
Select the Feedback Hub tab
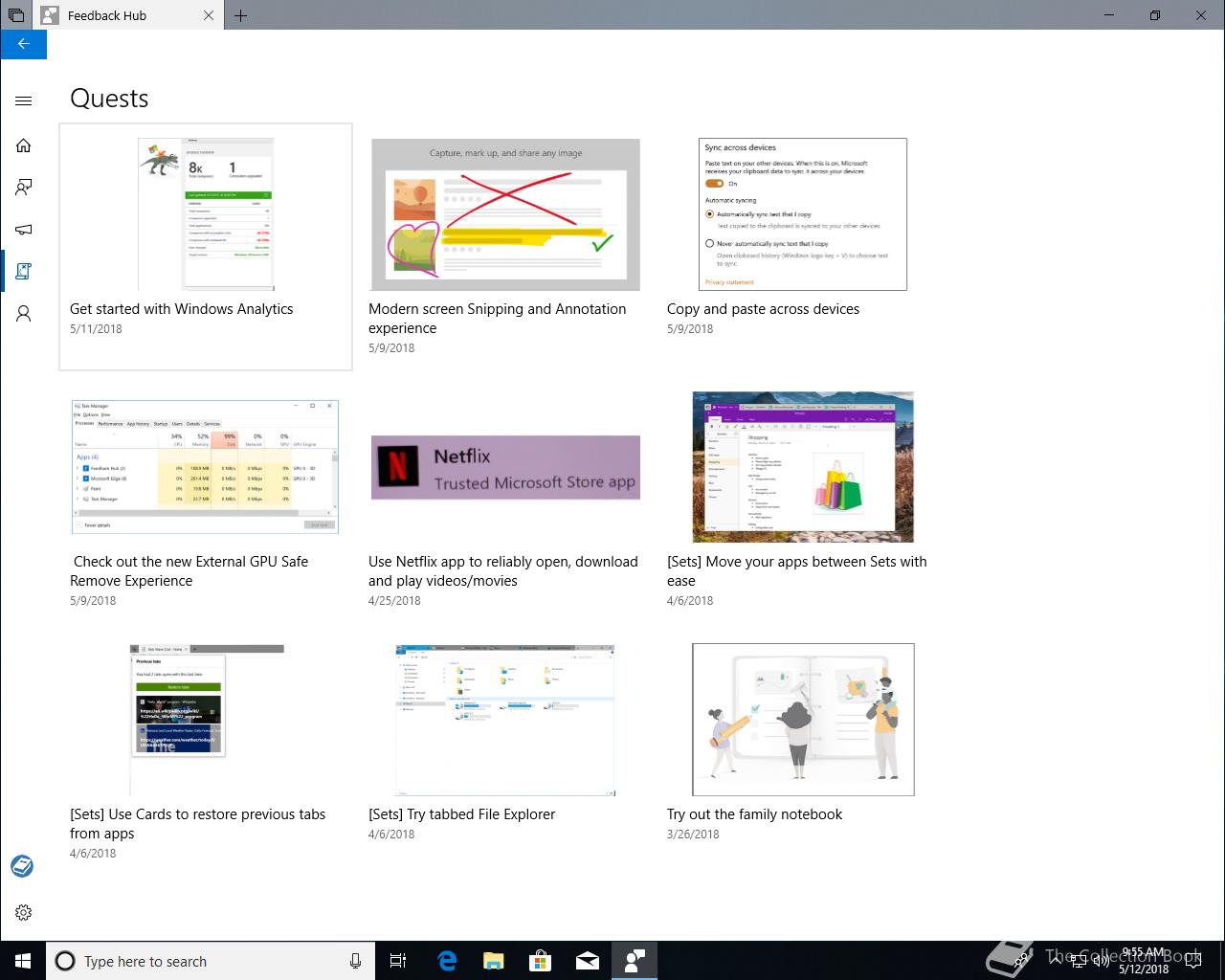128,15
